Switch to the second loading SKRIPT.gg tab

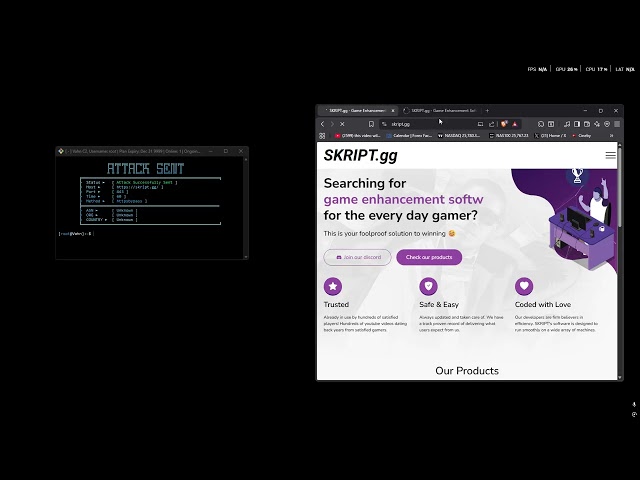440,111
